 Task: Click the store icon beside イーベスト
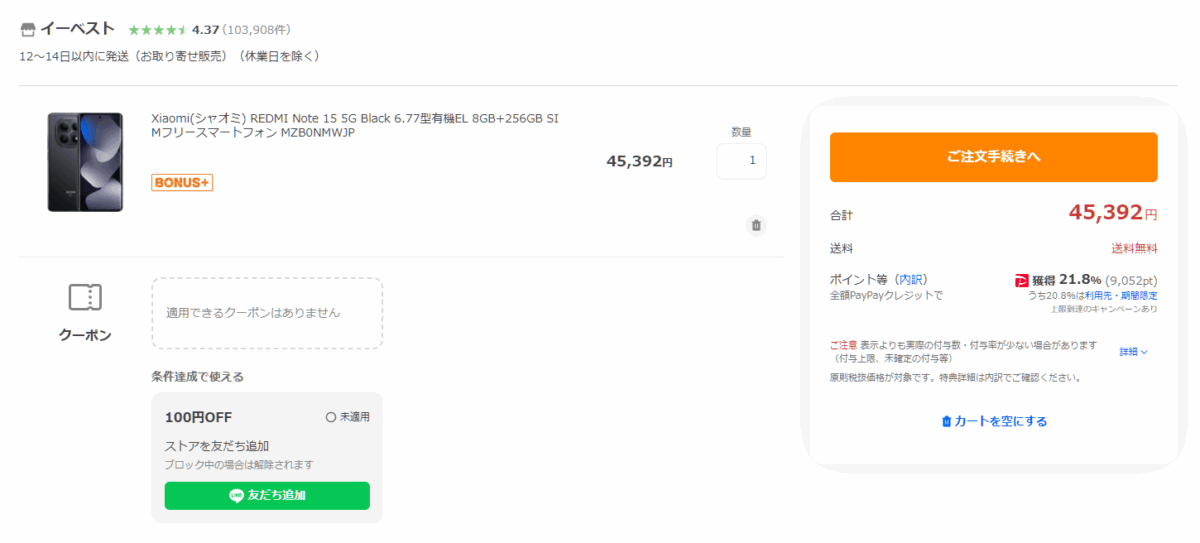coord(28,29)
